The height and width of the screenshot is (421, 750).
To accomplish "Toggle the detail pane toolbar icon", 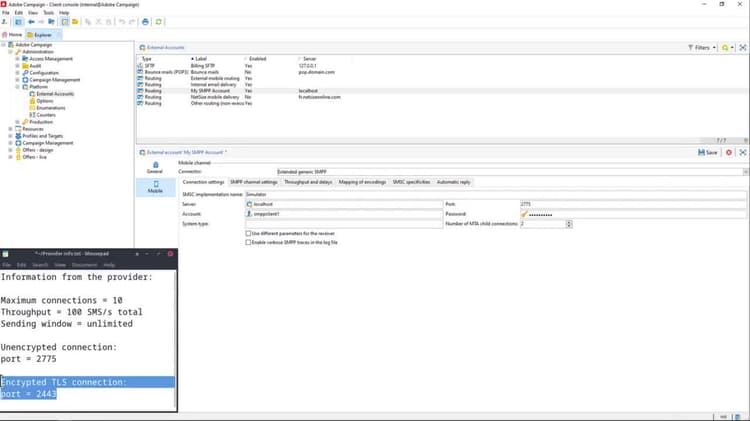I will [x=65, y=22].
